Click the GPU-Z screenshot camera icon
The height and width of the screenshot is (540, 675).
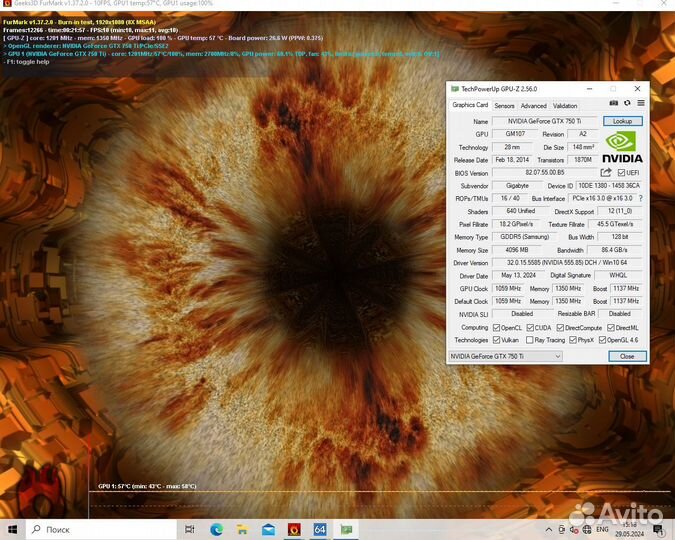tap(614, 103)
